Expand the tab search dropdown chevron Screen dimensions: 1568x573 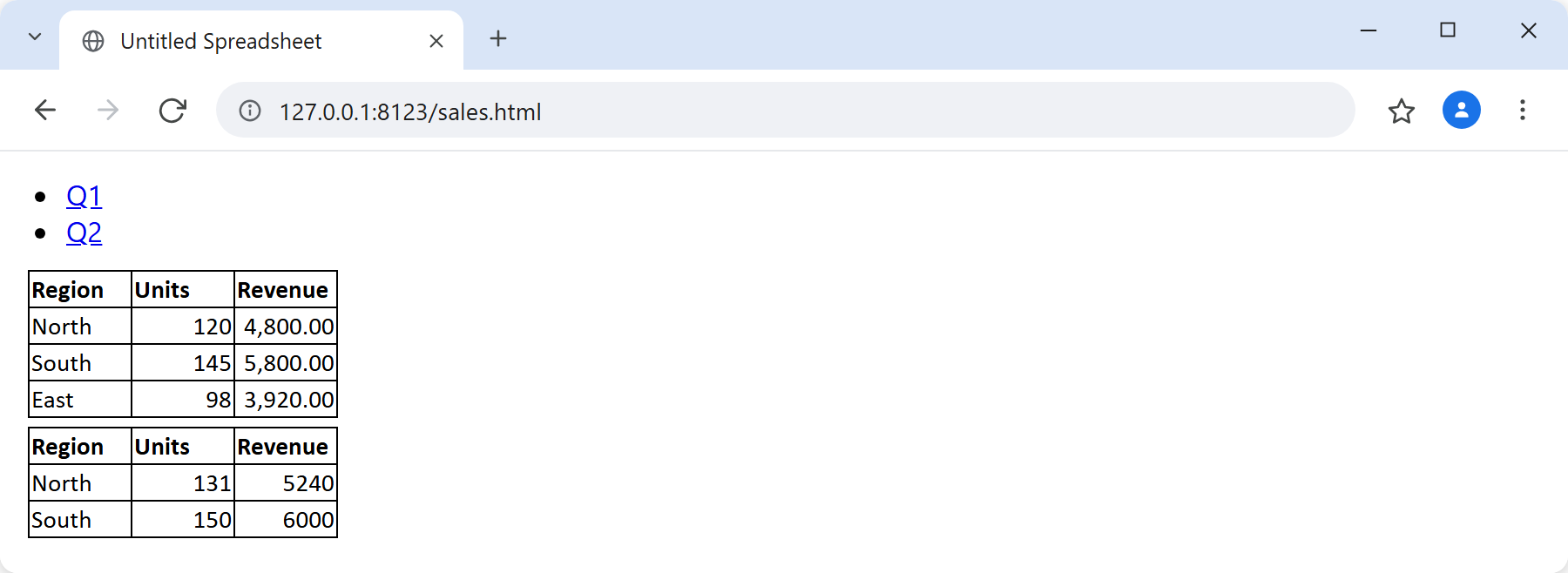pyautogui.click(x=35, y=37)
